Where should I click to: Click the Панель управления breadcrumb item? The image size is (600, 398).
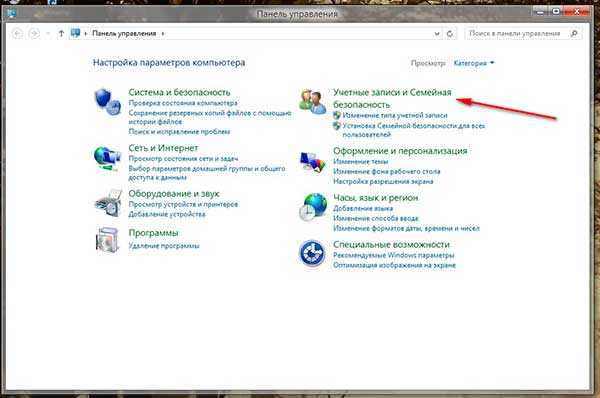pyautogui.click(x=124, y=33)
